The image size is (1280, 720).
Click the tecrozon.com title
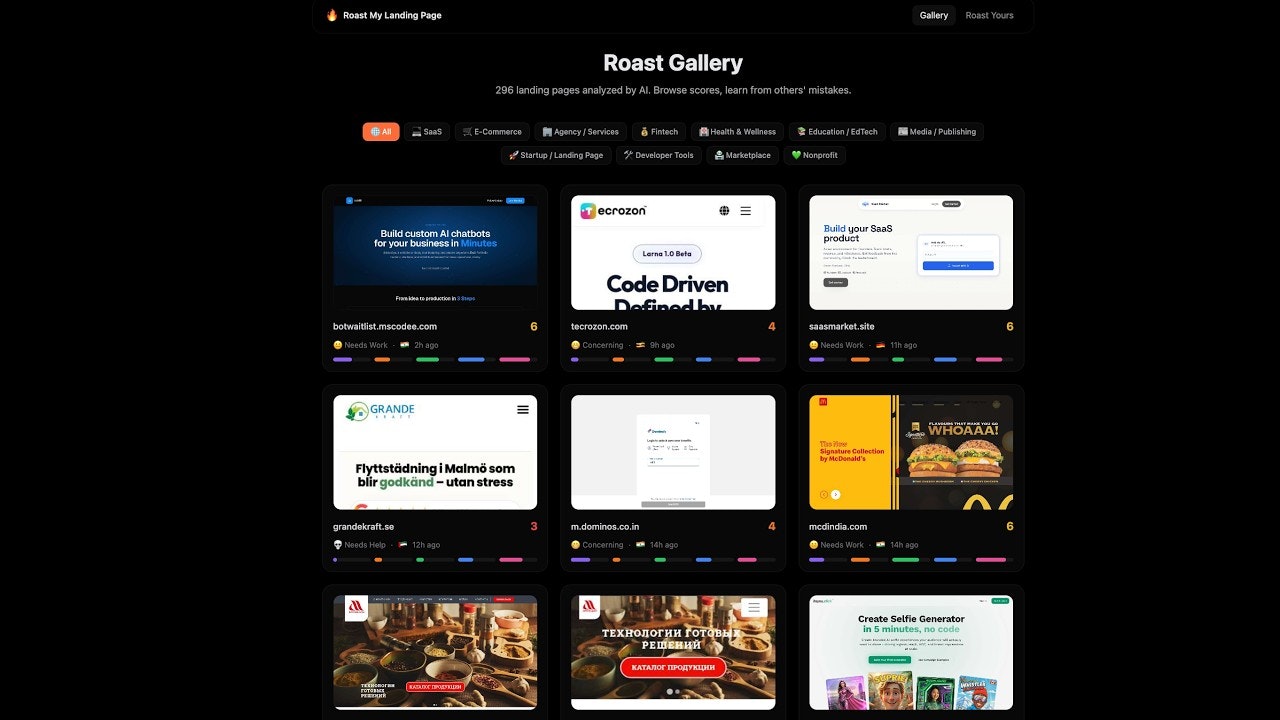tap(599, 327)
